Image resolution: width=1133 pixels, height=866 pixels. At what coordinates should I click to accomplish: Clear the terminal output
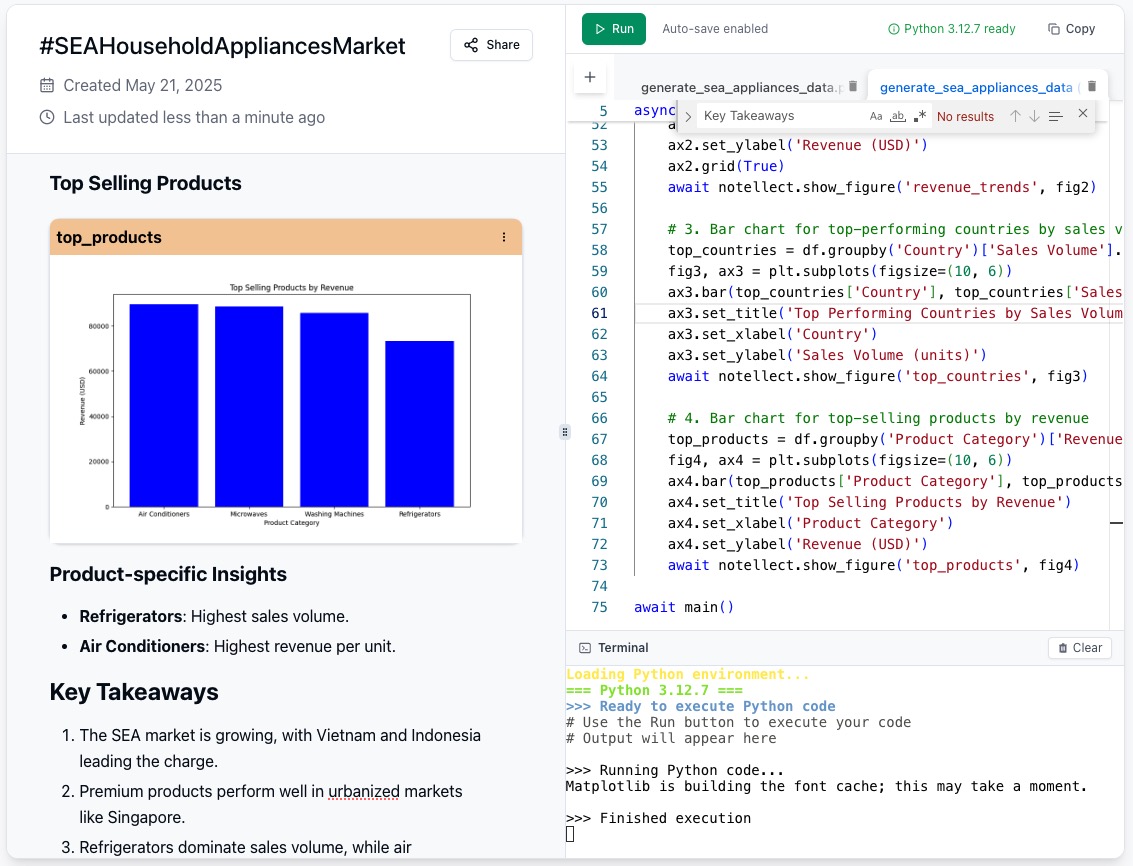tap(1080, 648)
